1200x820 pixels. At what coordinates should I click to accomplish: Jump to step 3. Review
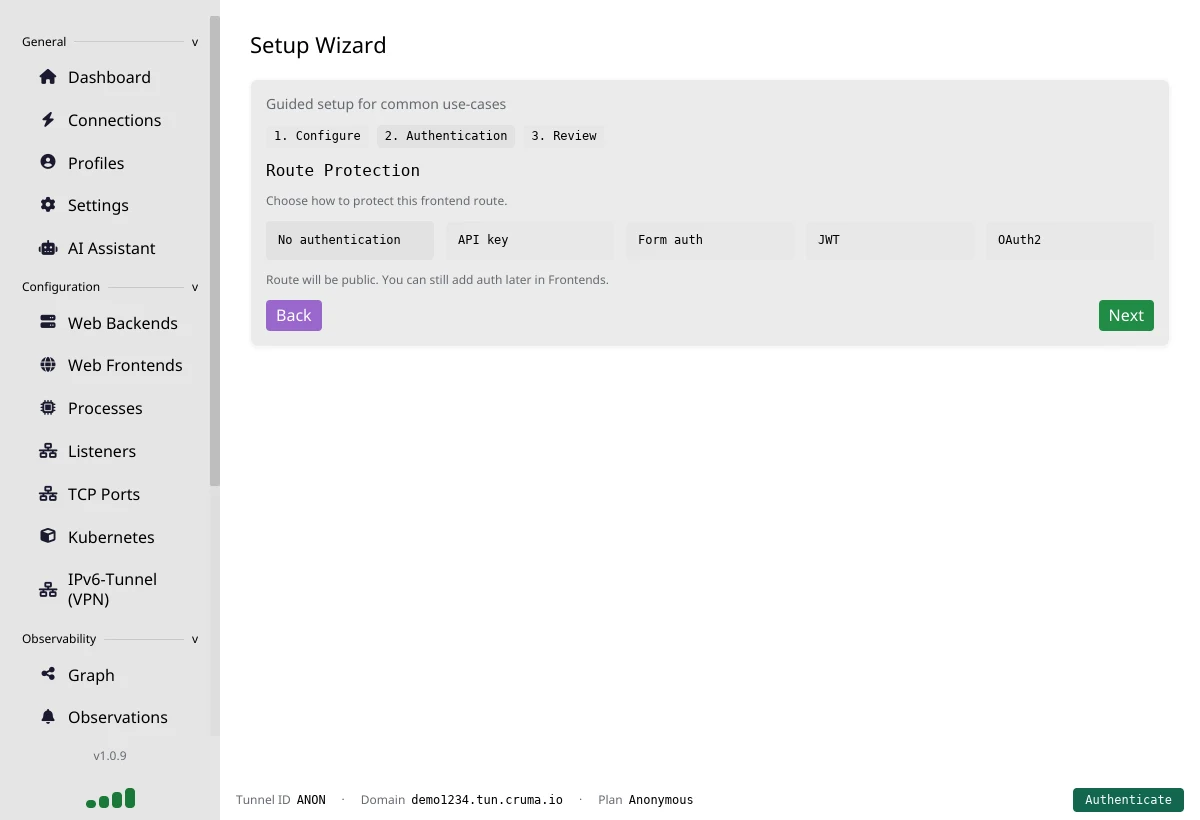[x=564, y=136]
